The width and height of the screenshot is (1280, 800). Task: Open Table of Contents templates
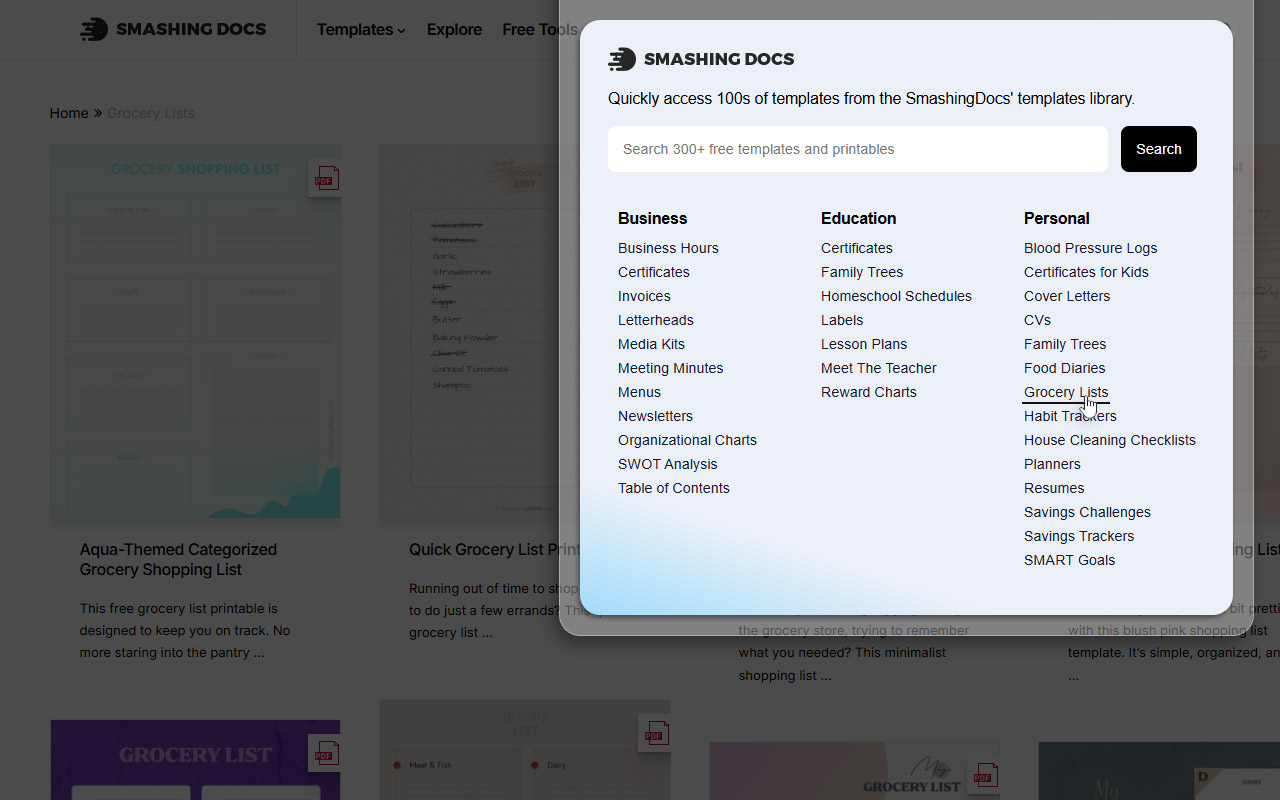[674, 488]
